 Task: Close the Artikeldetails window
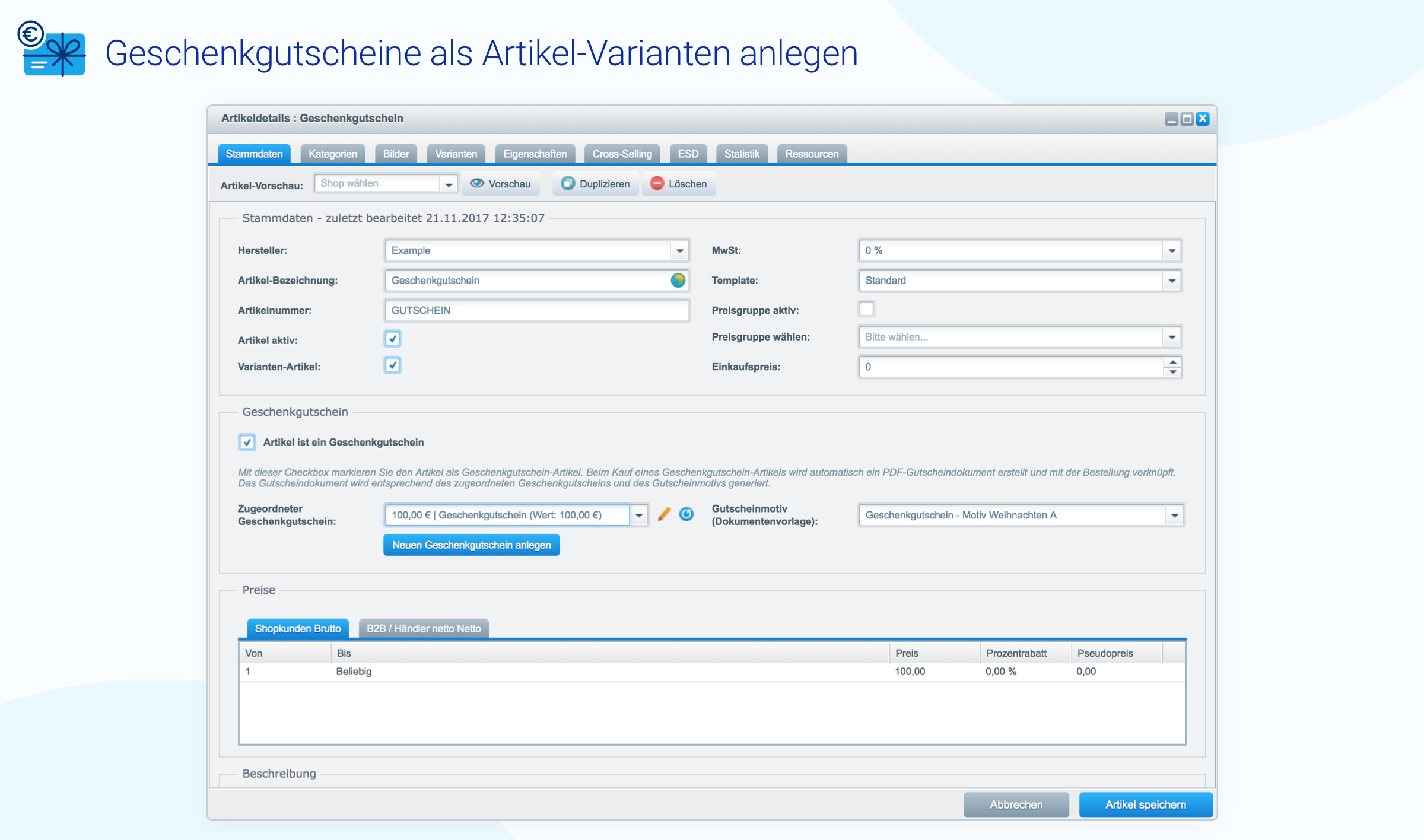(1203, 119)
